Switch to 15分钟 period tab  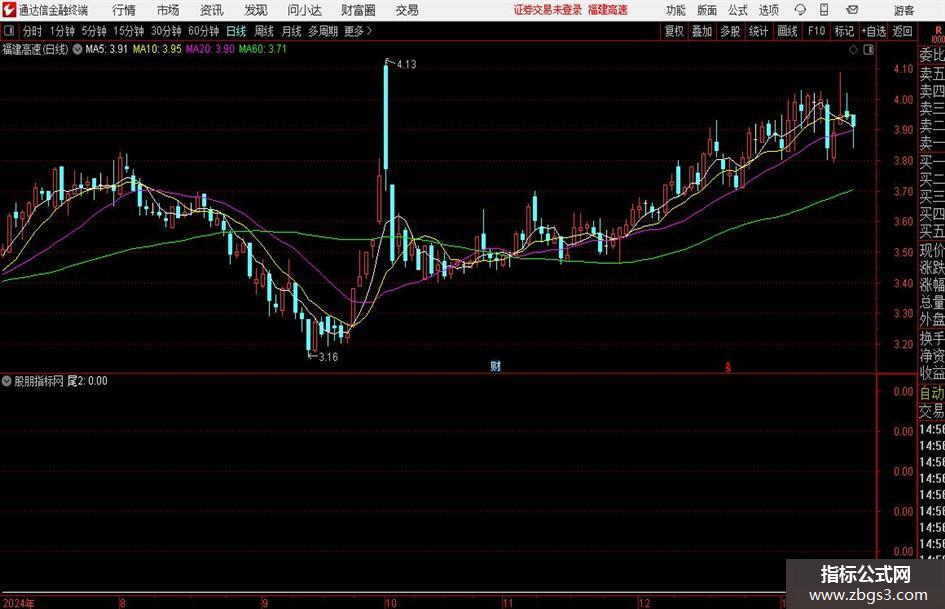(128, 31)
